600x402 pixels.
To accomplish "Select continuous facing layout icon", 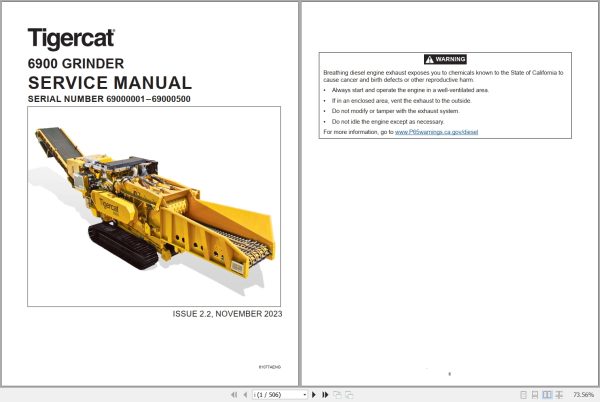I will (559, 394).
